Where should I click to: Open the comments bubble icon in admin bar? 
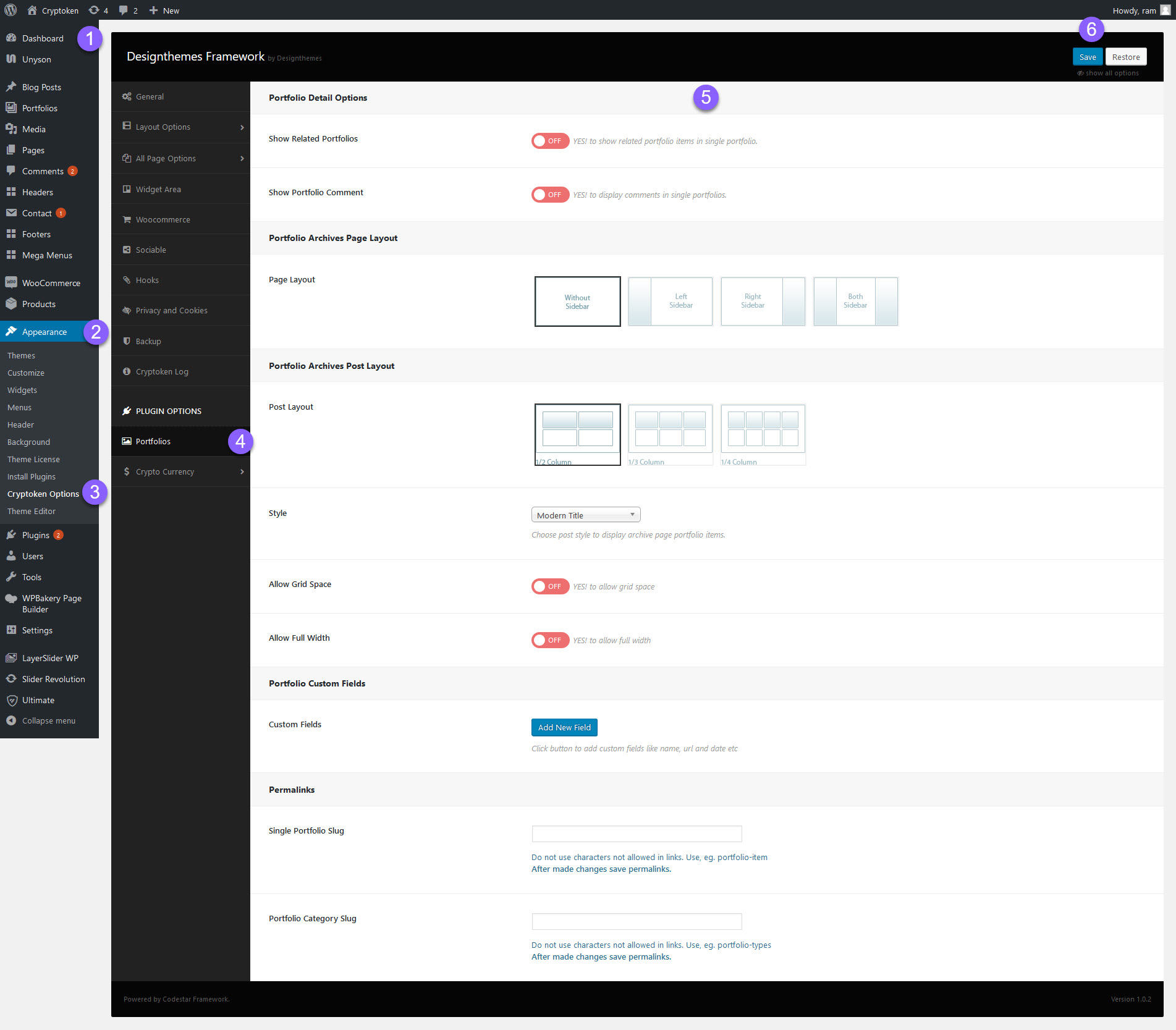coord(124,10)
